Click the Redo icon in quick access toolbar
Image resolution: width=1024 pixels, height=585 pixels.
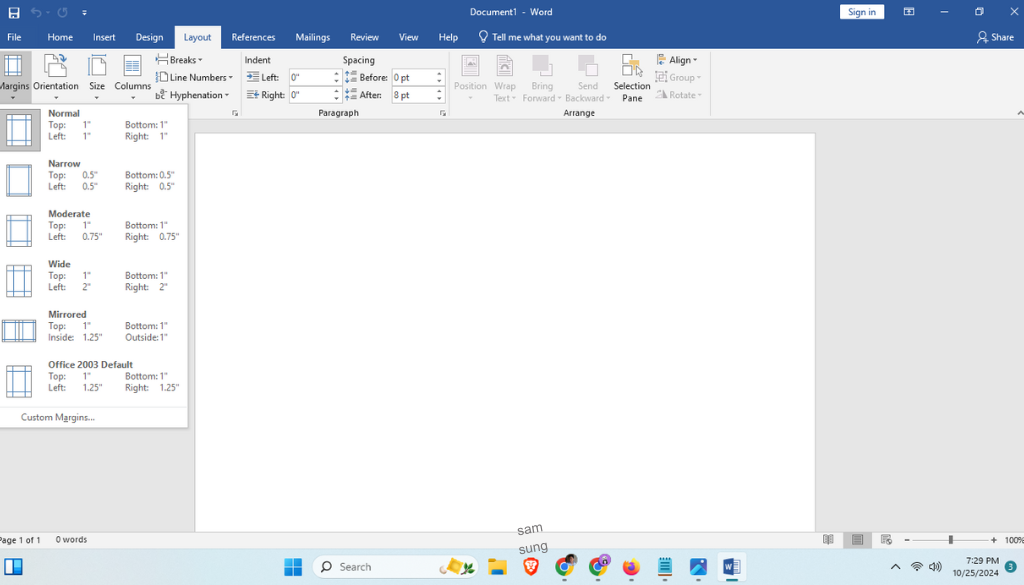click(x=62, y=12)
